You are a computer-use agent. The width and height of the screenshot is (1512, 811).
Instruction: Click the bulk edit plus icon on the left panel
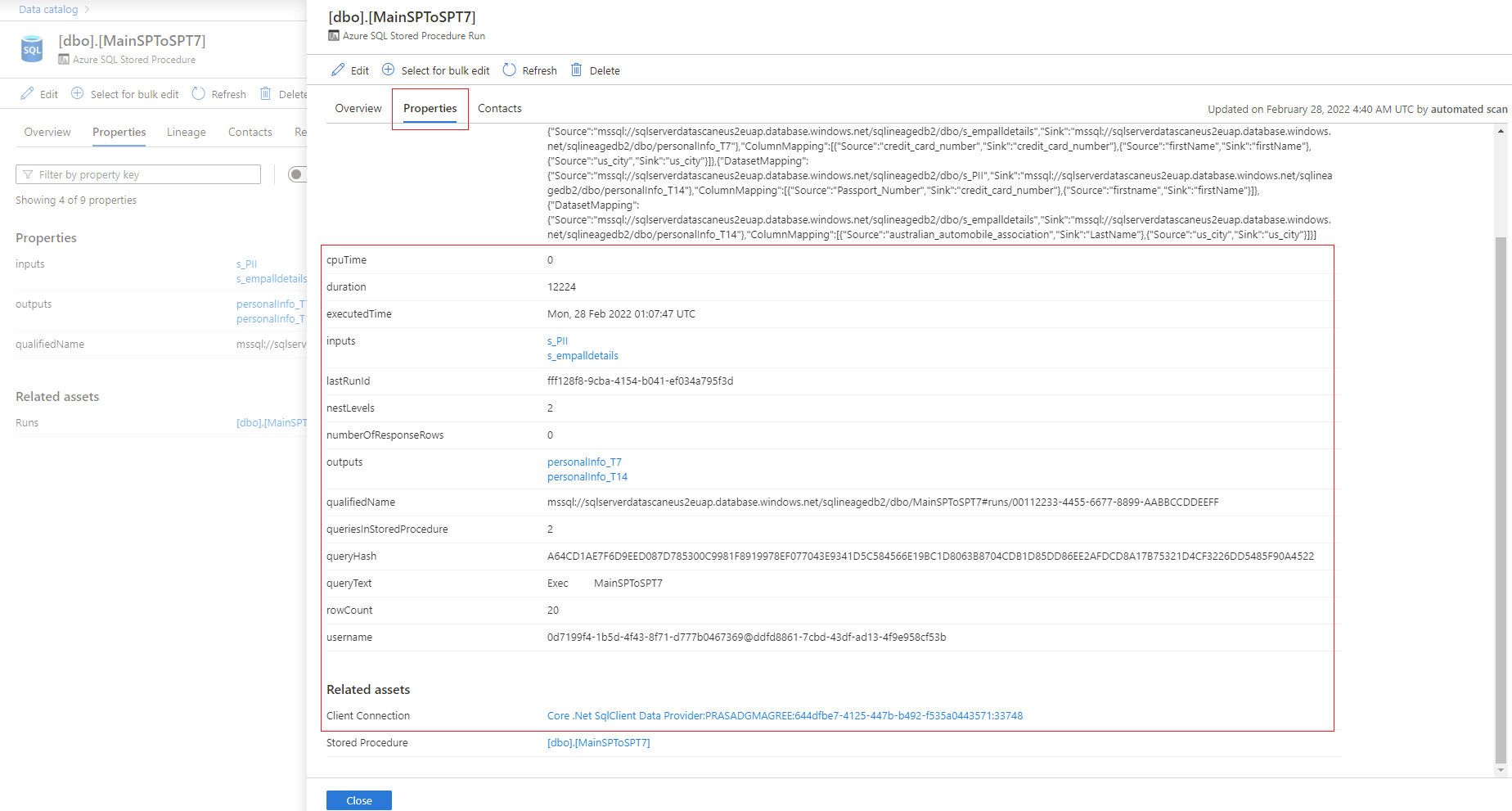click(x=76, y=93)
